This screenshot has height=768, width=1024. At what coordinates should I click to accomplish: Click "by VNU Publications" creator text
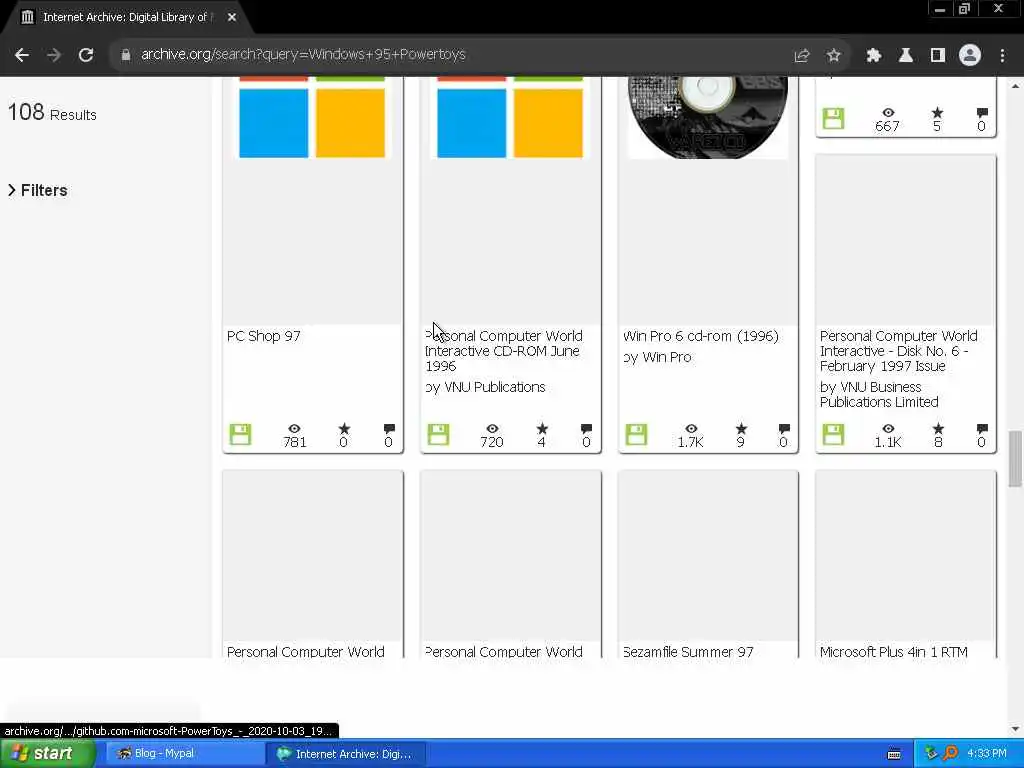pos(485,387)
